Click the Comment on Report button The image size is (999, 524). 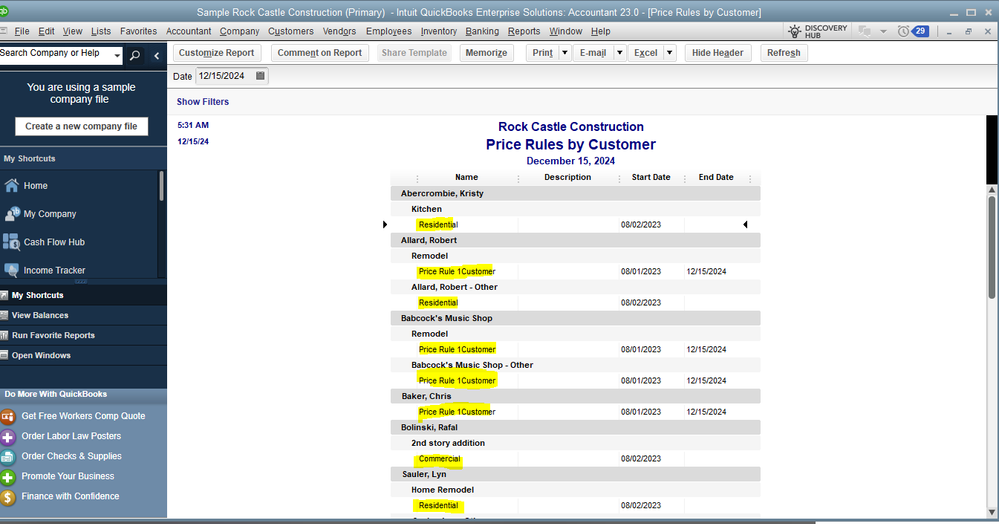(319, 53)
